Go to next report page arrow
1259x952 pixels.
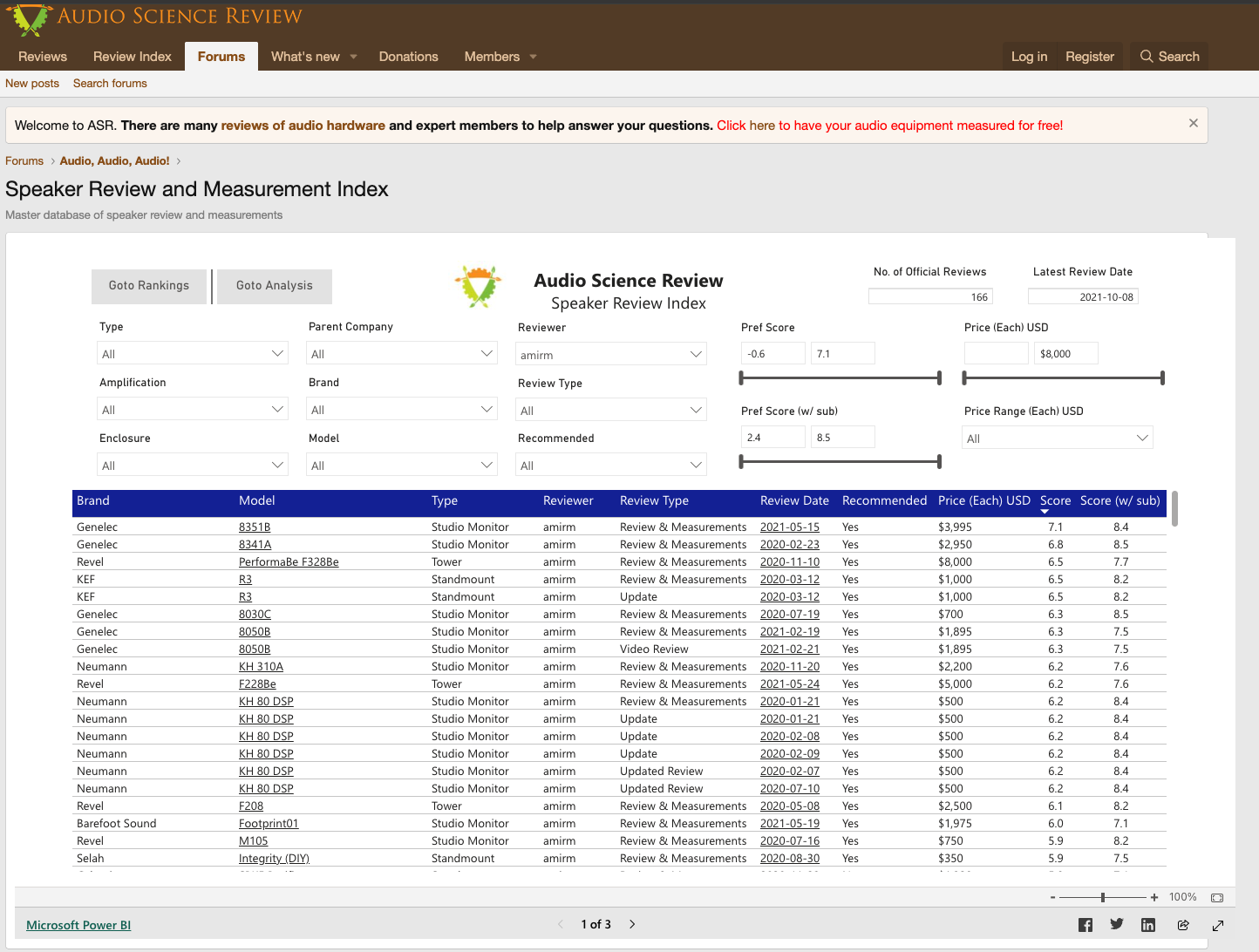click(632, 924)
